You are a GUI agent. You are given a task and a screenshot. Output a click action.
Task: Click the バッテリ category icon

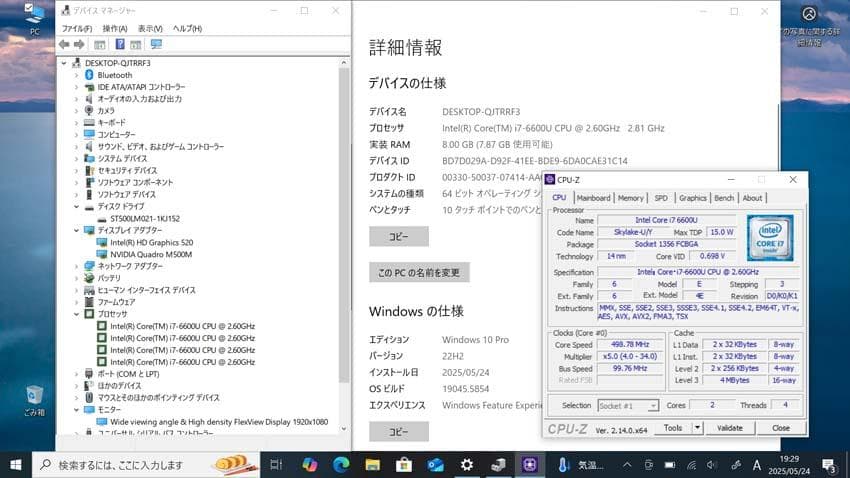tap(89, 278)
